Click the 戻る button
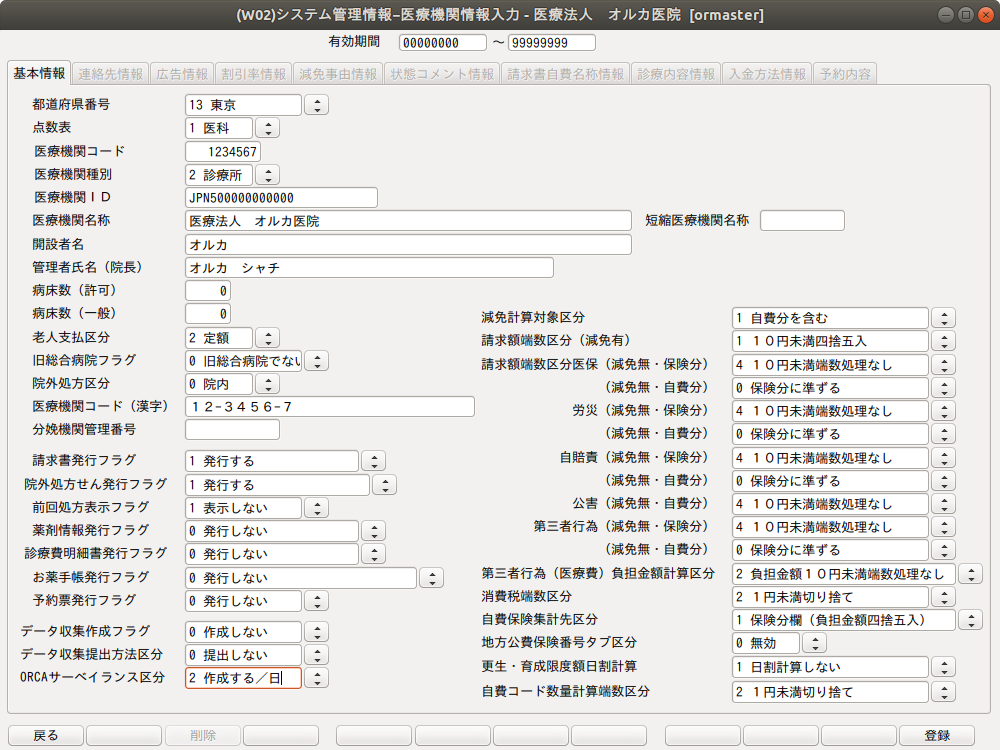The width and height of the screenshot is (1000, 750). (46, 735)
